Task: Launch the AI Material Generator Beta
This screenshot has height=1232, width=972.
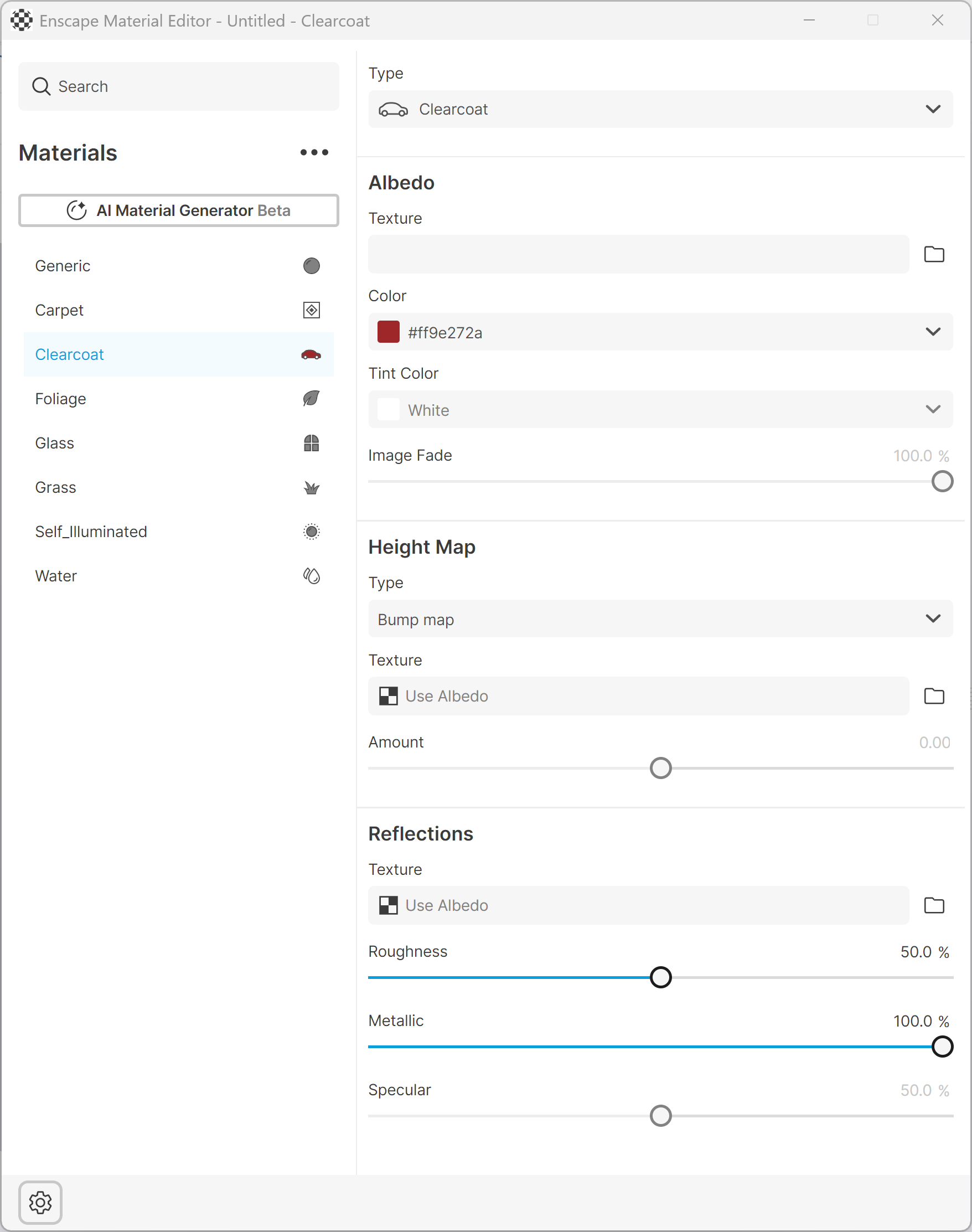Action: pyautogui.click(x=179, y=210)
